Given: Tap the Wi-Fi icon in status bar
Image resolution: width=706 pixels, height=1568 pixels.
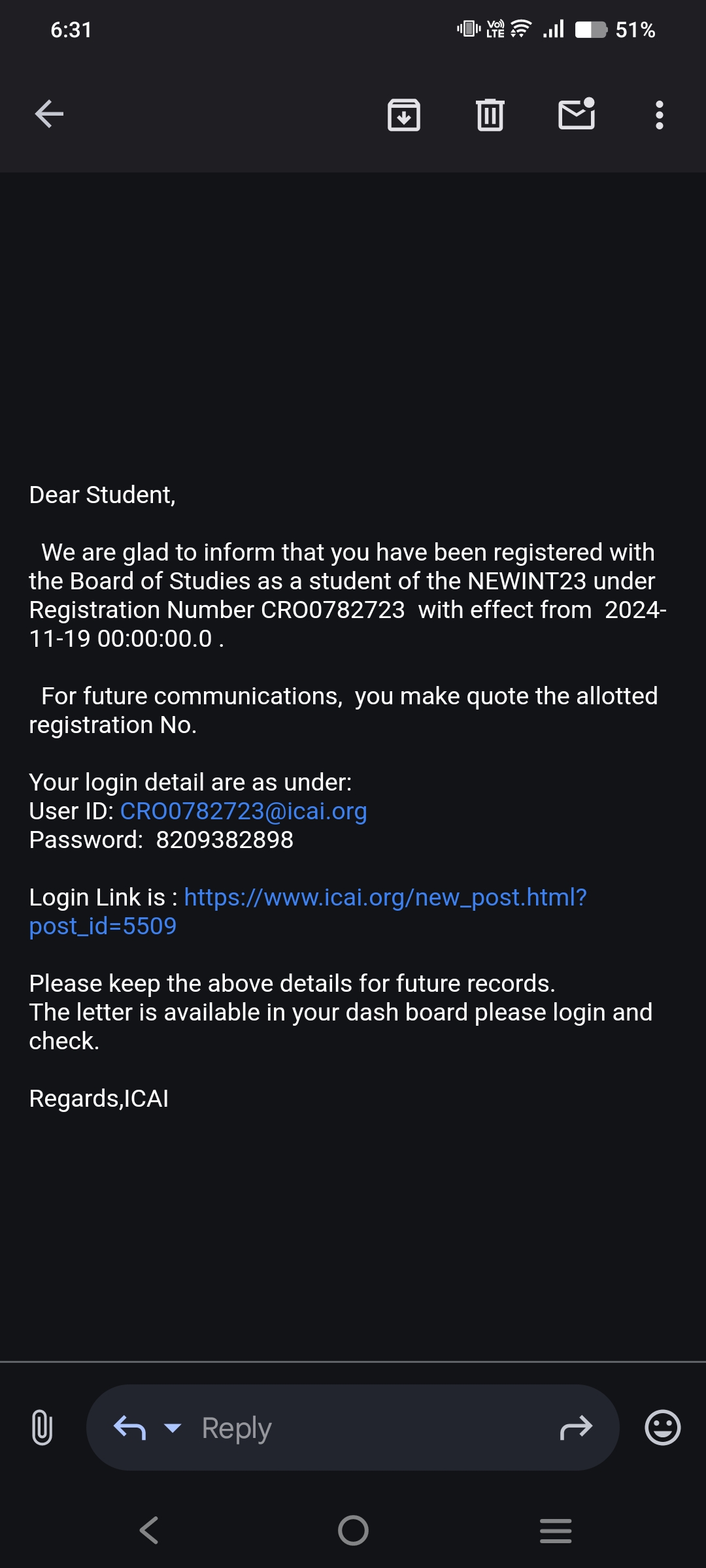Looking at the screenshot, I should [521, 29].
